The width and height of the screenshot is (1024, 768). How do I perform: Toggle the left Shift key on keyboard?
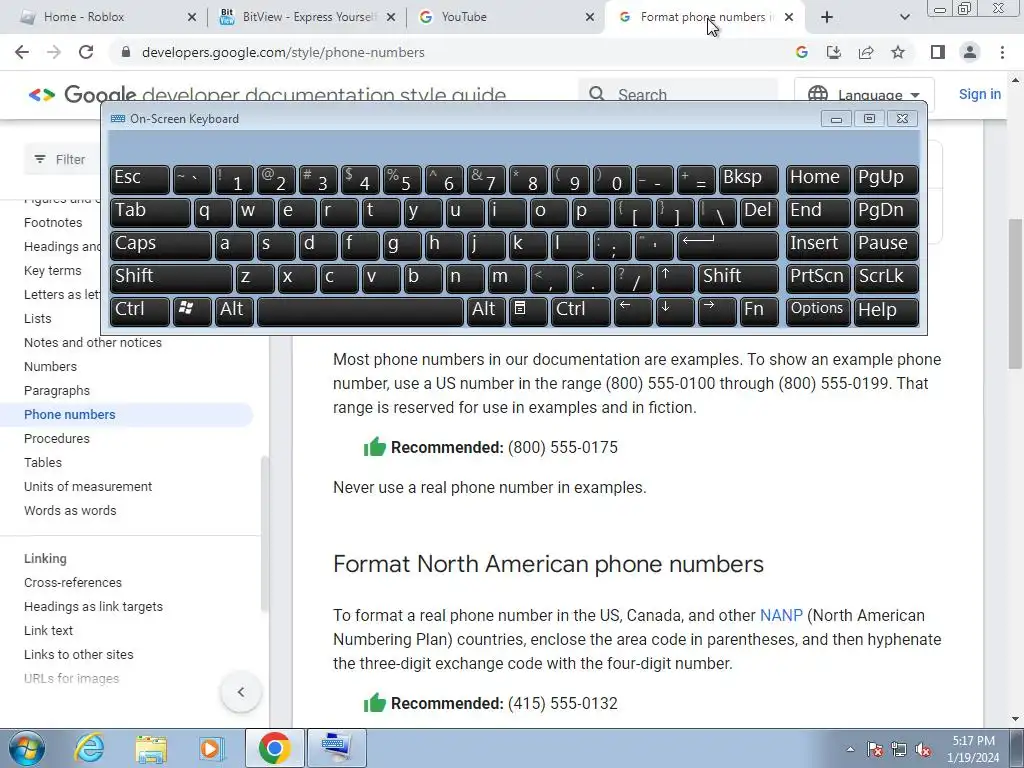point(171,278)
